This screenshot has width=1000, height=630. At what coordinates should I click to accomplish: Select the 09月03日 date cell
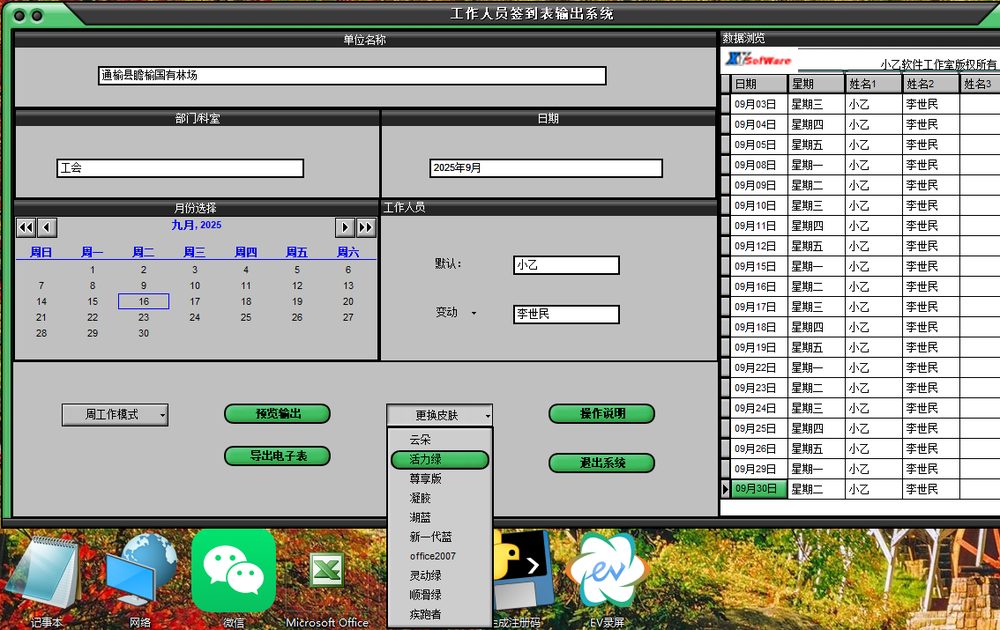758,105
